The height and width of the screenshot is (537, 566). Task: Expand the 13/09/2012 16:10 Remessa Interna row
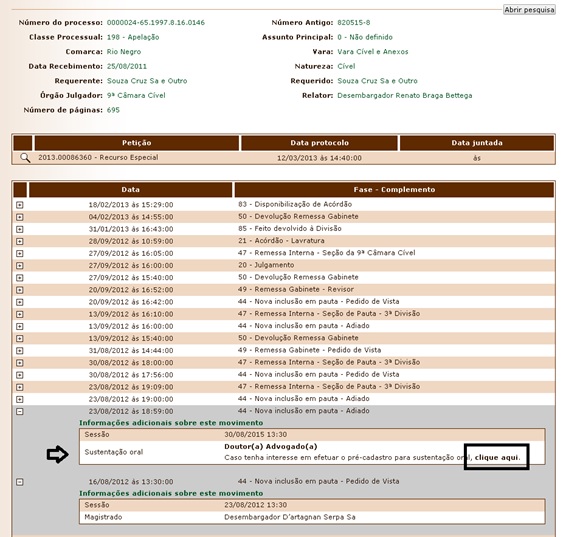(x=20, y=314)
